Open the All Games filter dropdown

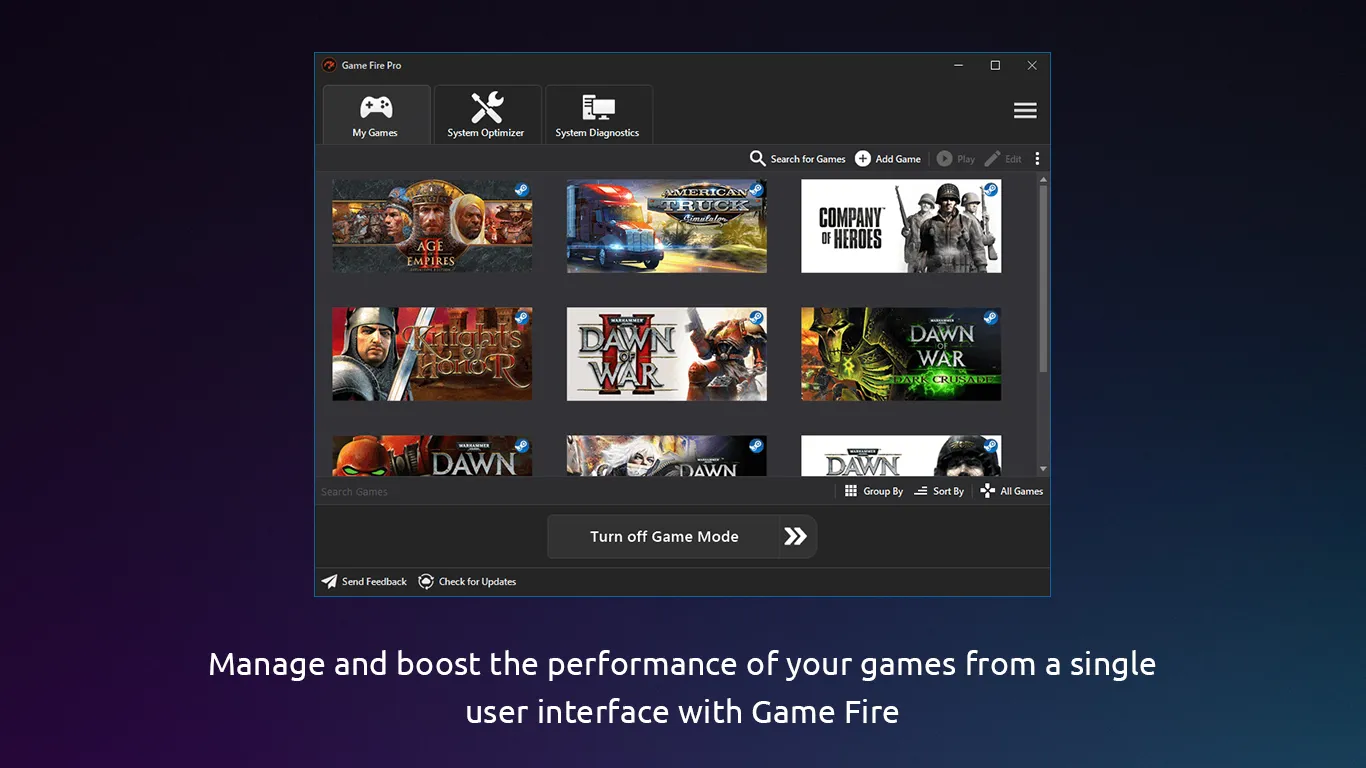[1012, 491]
